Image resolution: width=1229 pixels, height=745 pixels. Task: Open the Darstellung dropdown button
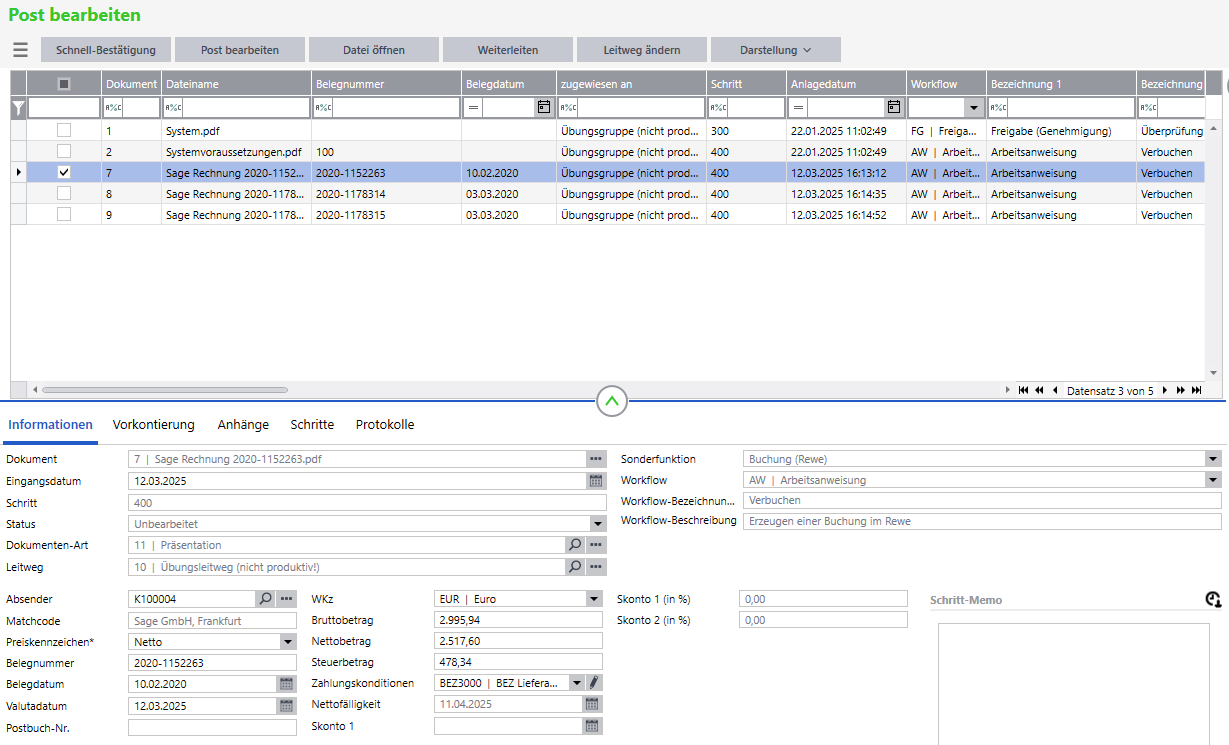pos(776,50)
